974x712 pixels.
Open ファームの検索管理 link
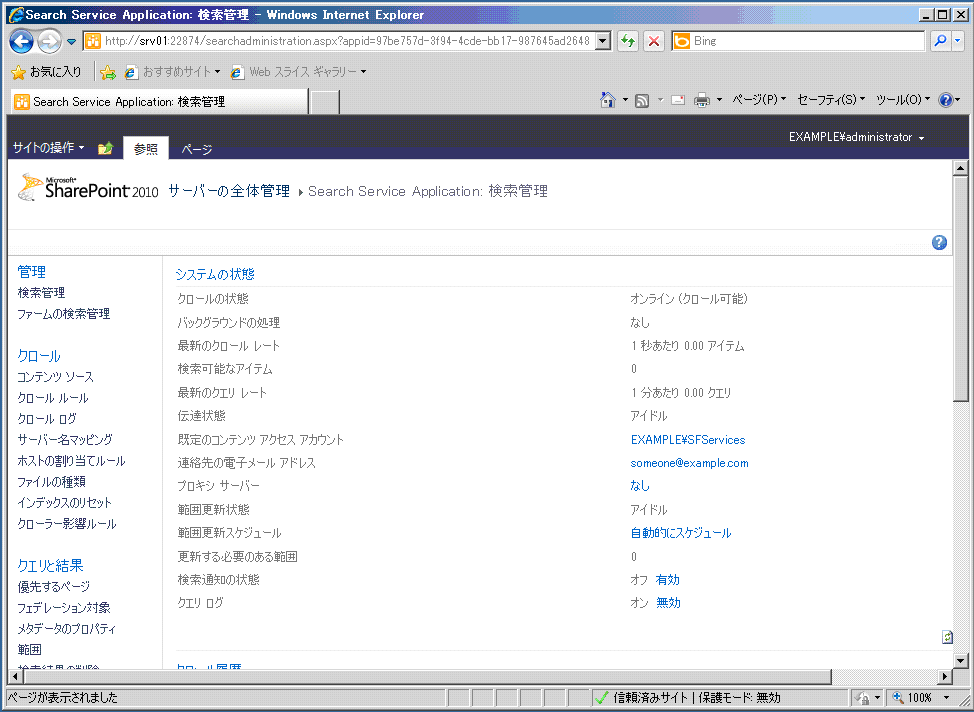click(63, 314)
